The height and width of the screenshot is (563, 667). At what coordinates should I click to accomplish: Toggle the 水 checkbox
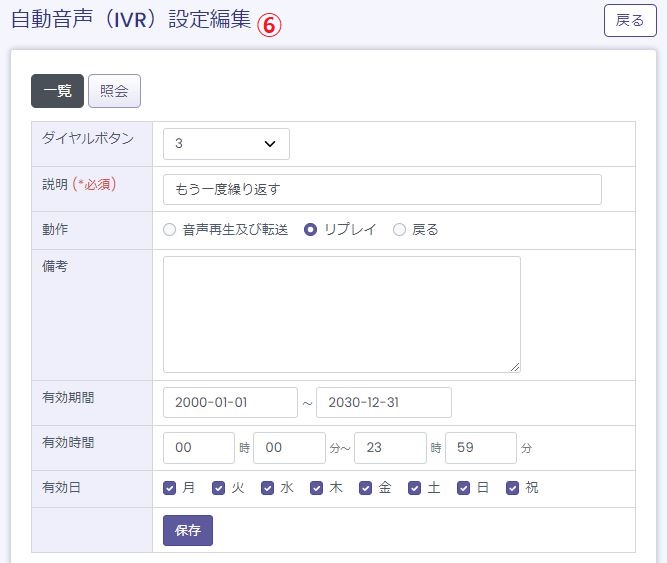(x=268, y=489)
